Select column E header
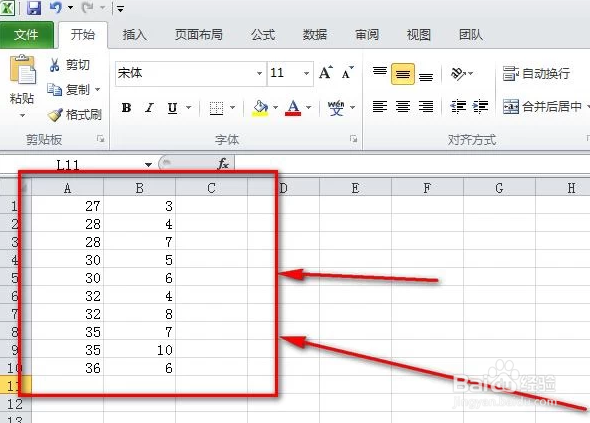Image resolution: width=590 pixels, height=423 pixels. click(x=355, y=188)
